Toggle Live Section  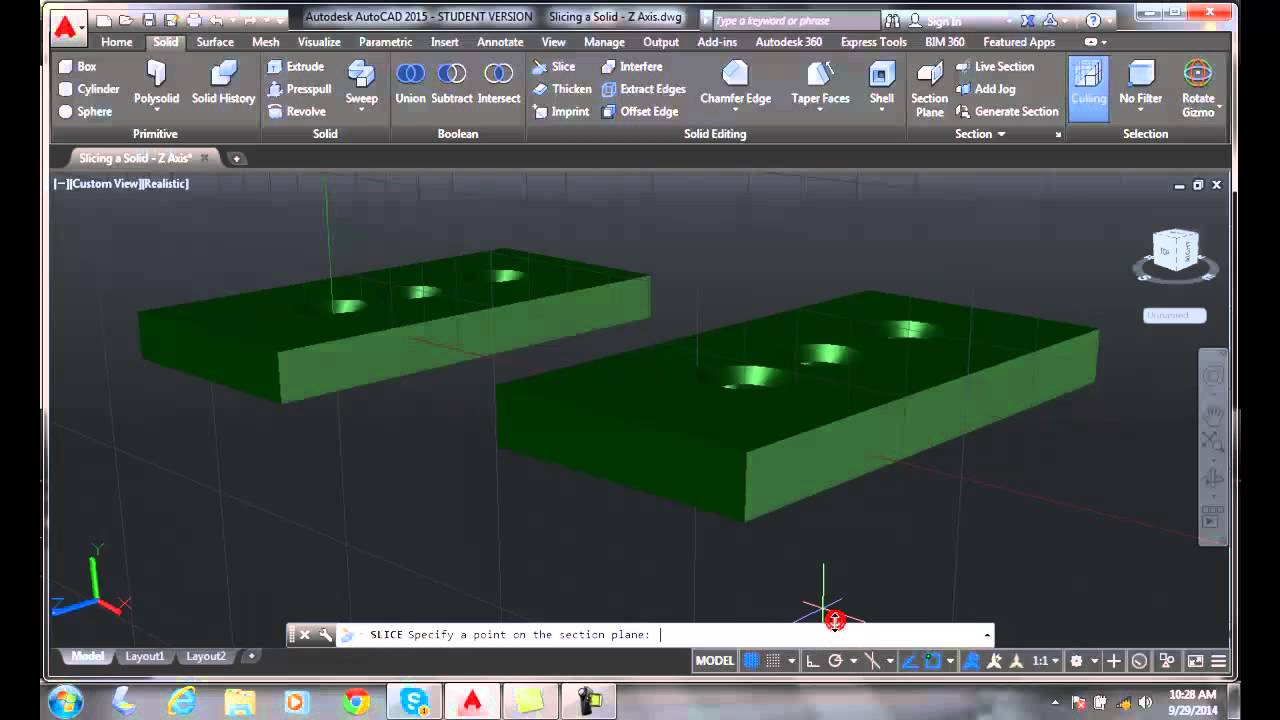click(x=994, y=66)
